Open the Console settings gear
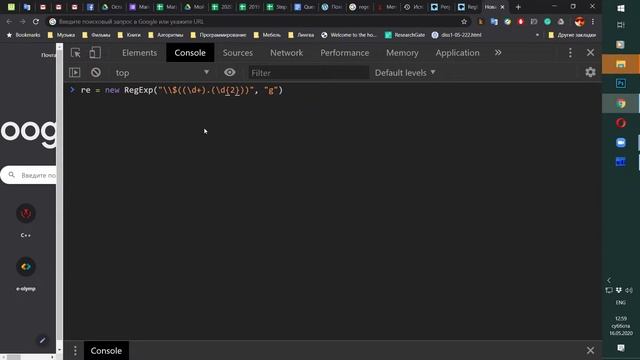Screen dimensions: 640x360 point(590,72)
